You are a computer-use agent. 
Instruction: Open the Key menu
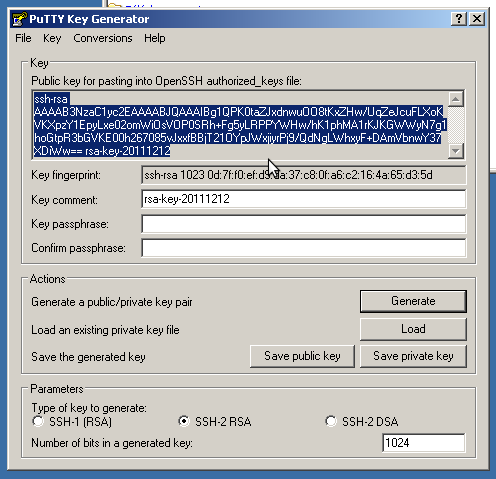click(x=52, y=38)
